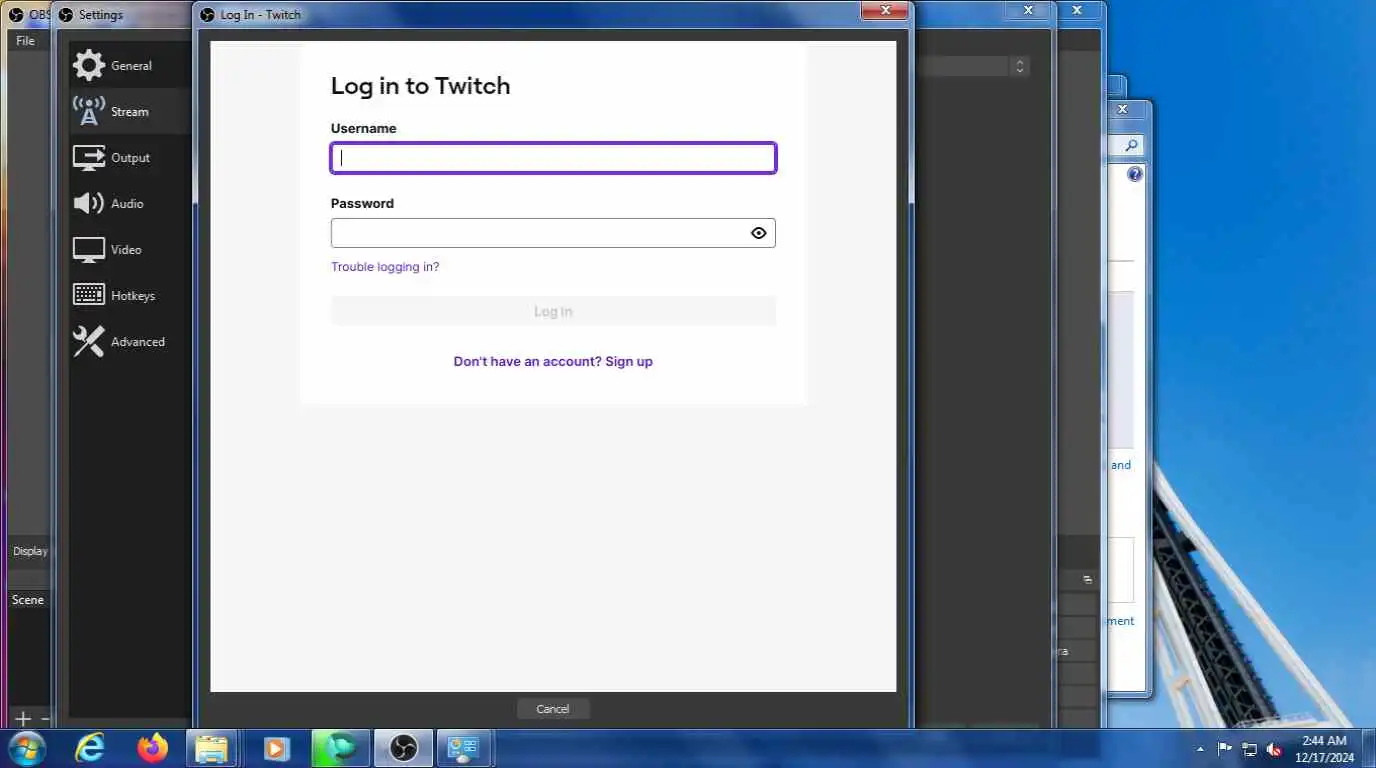Click the search magnifier in background window
Screen dimensions: 1376x768
(x=1131, y=146)
